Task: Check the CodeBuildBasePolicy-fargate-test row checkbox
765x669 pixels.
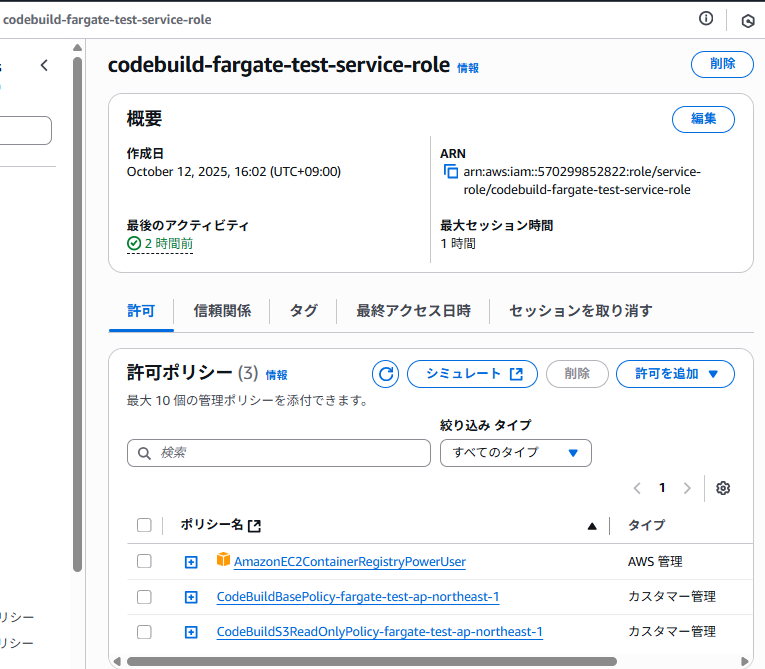Action: coord(144,597)
